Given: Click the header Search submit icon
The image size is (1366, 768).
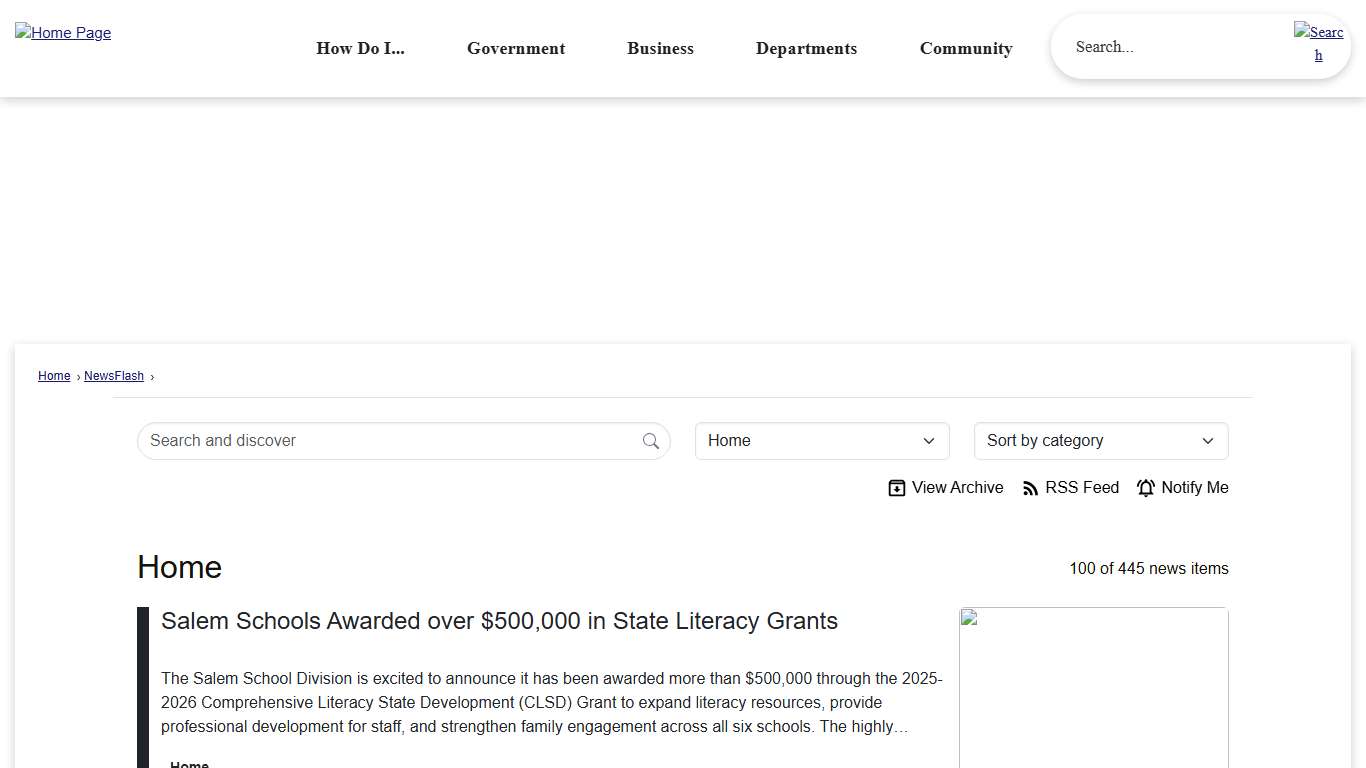Looking at the screenshot, I should point(1318,43).
